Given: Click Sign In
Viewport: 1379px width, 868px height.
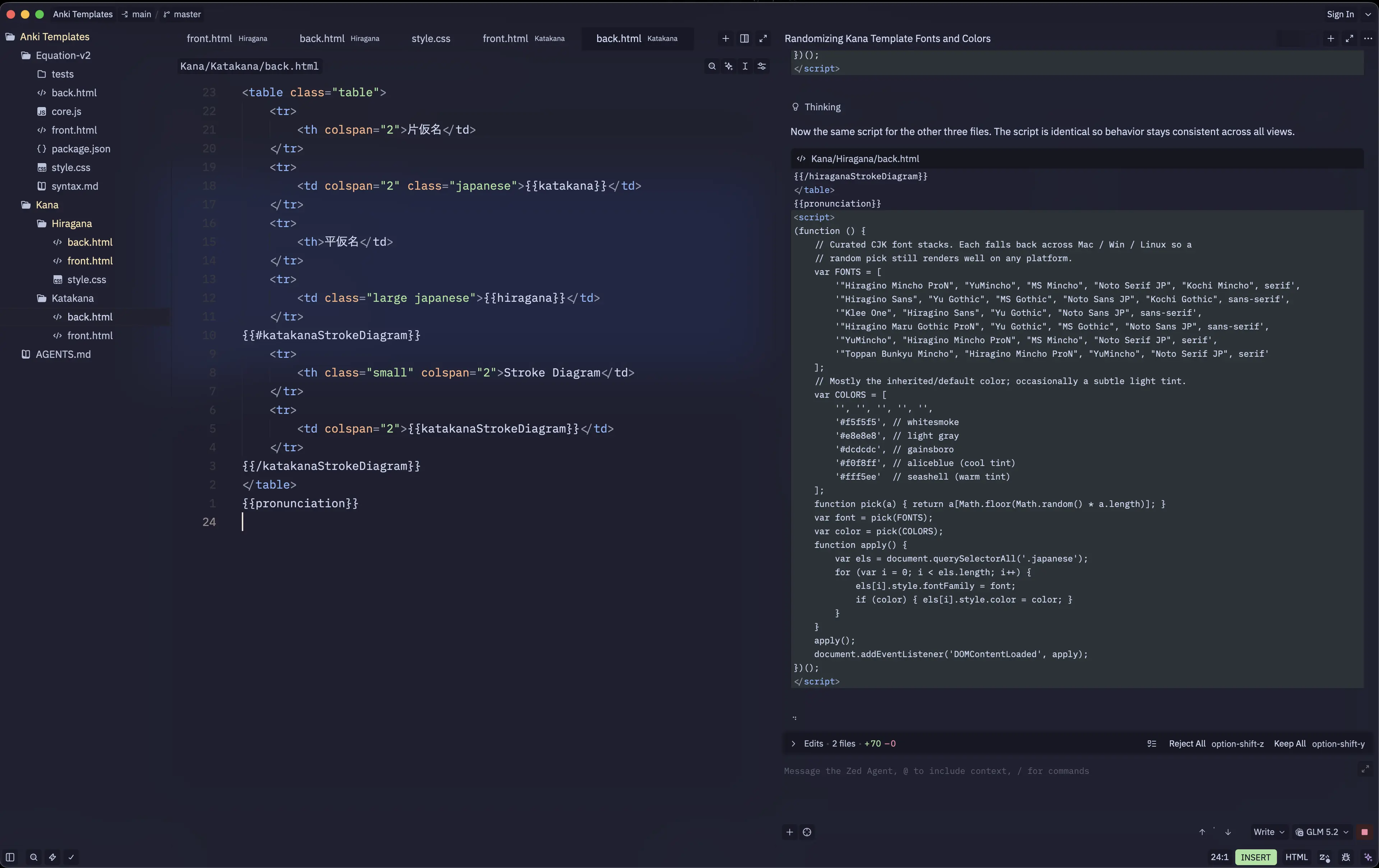Looking at the screenshot, I should coord(1340,14).
